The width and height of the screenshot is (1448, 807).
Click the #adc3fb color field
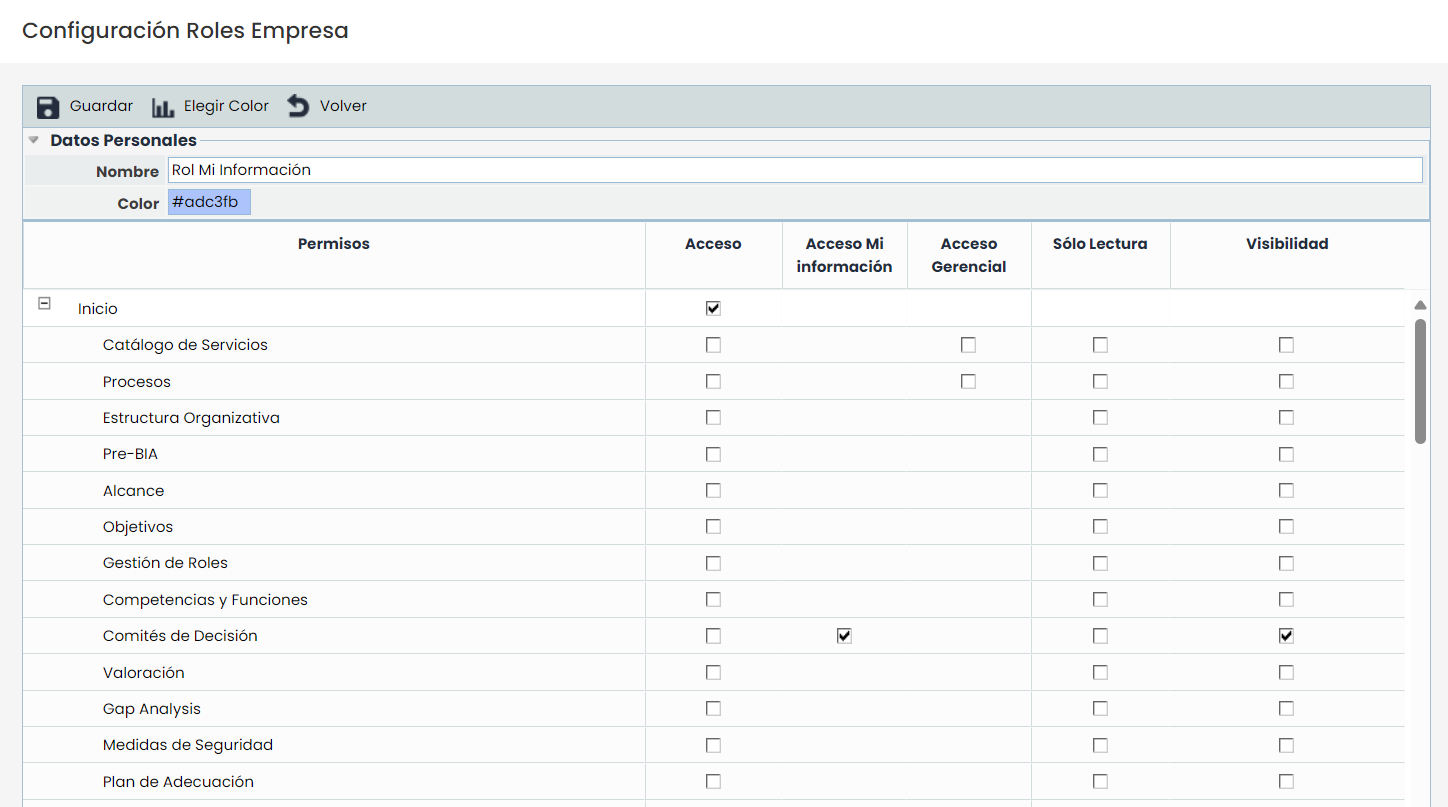[209, 202]
